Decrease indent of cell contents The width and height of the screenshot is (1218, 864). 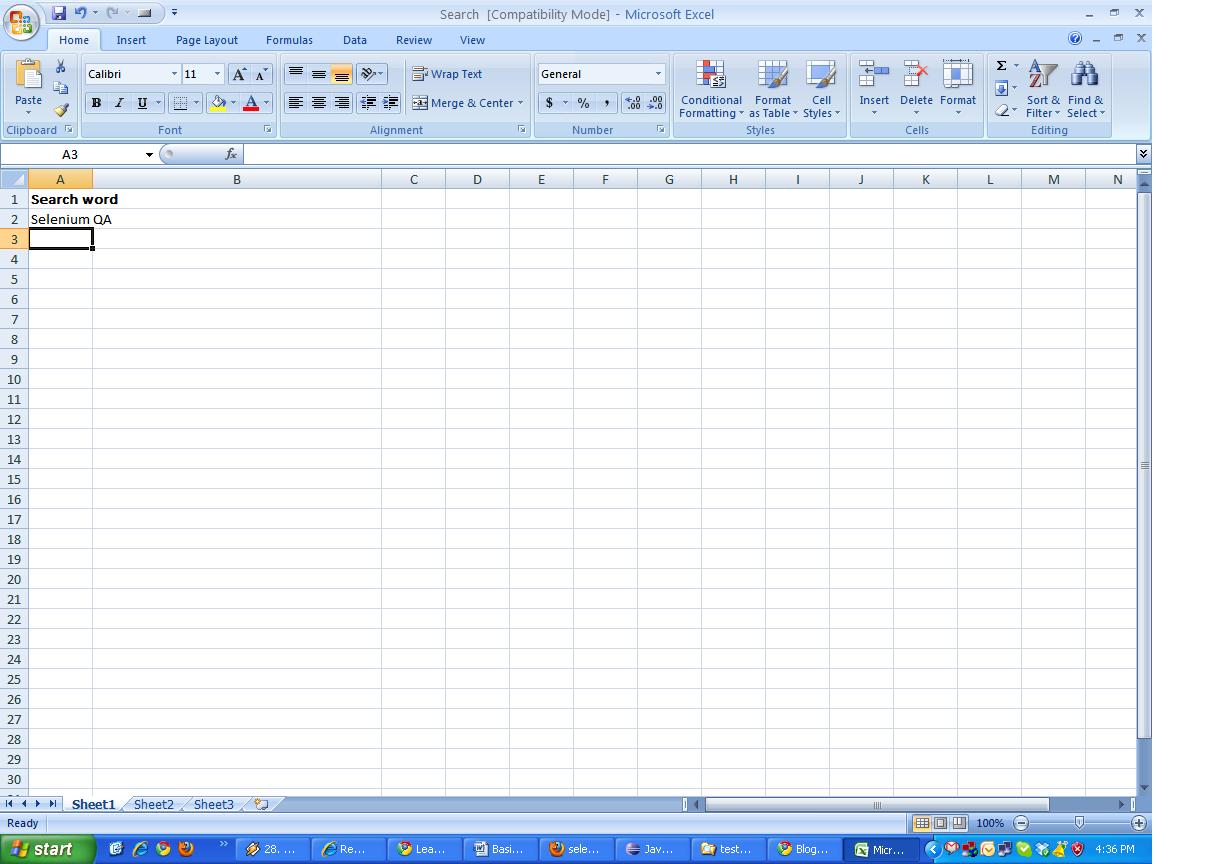pyautogui.click(x=368, y=103)
